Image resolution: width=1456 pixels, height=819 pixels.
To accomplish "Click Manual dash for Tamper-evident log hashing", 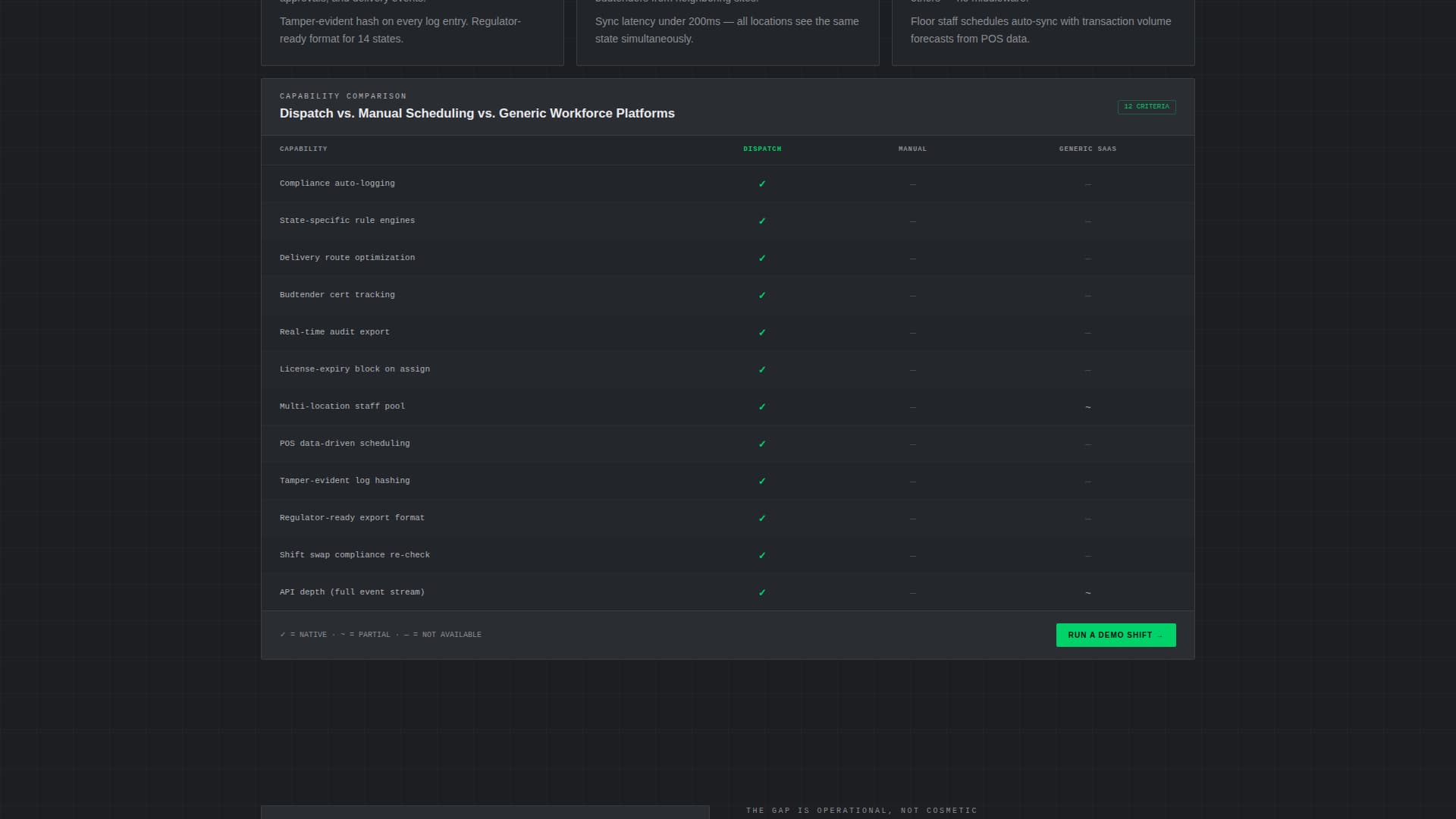I will click(x=912, y=482).
